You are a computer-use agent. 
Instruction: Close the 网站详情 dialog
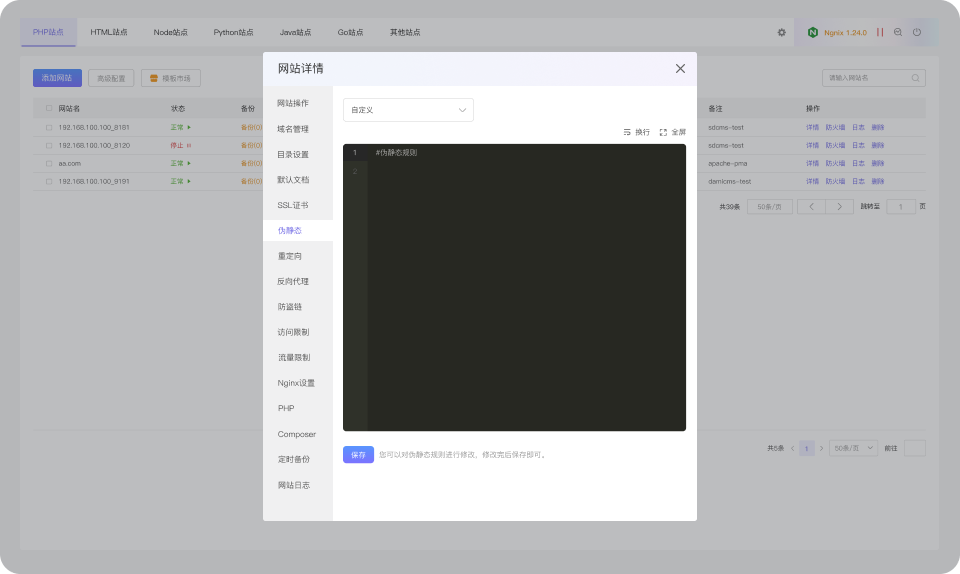pos(680,69)
